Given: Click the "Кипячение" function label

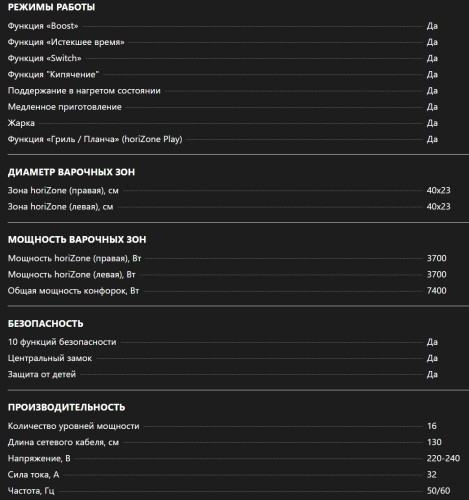Looking at the screenshot, I should [53, 75].
